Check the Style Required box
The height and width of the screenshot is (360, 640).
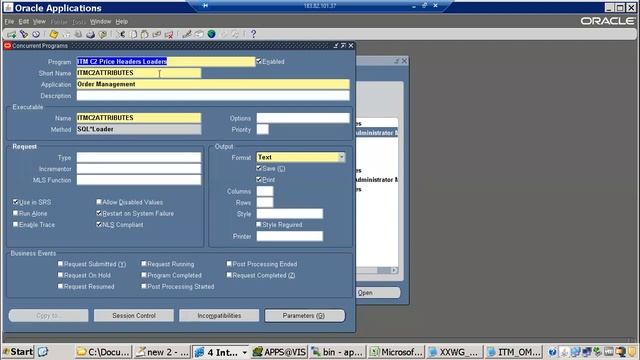(259, 224)
